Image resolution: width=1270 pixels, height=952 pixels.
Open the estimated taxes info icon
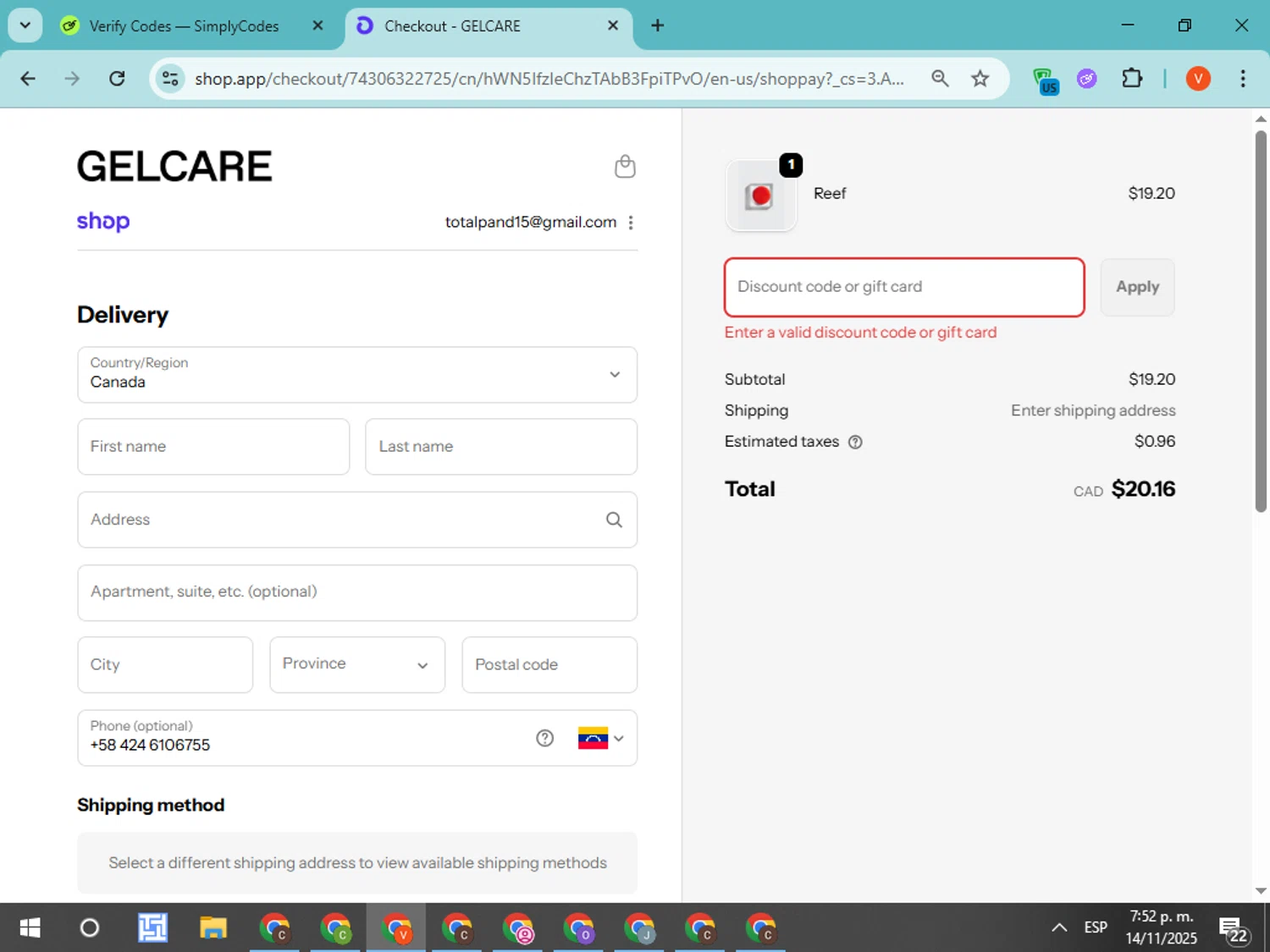pyautogui.click(x=855, y=442)
